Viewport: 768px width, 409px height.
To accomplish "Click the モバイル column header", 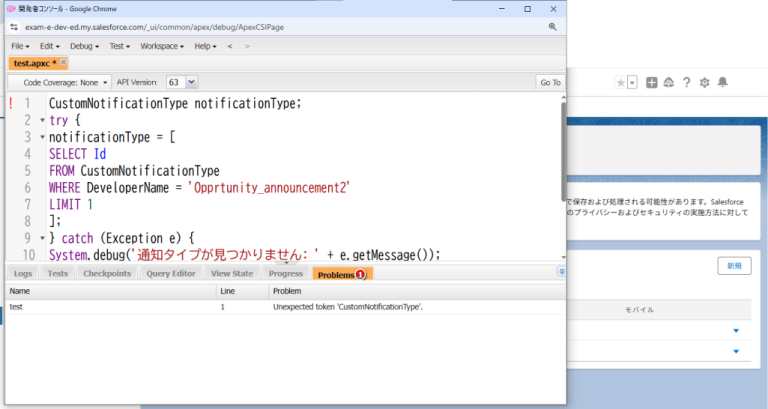I will (639, 310).
